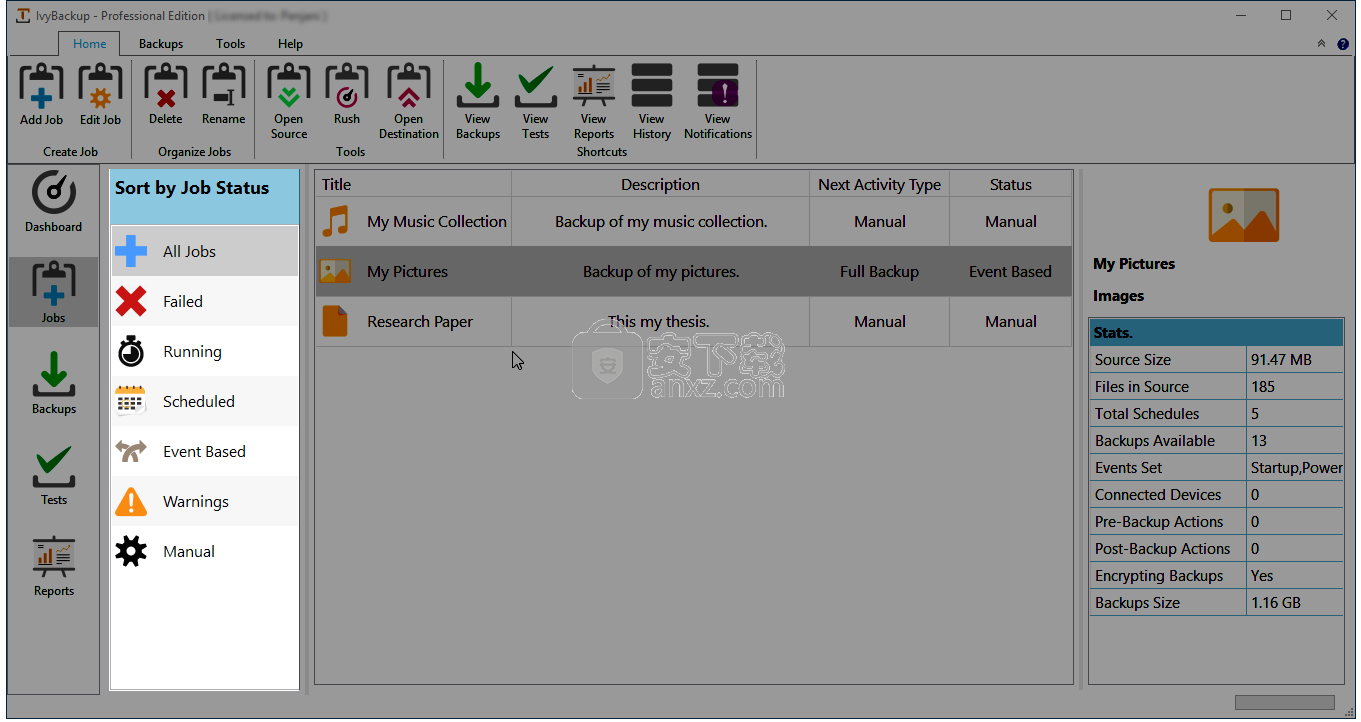Click 'Backup of my music collection.' description
Viewport: 1361px width, 722px height.
[x=661, y=222]
